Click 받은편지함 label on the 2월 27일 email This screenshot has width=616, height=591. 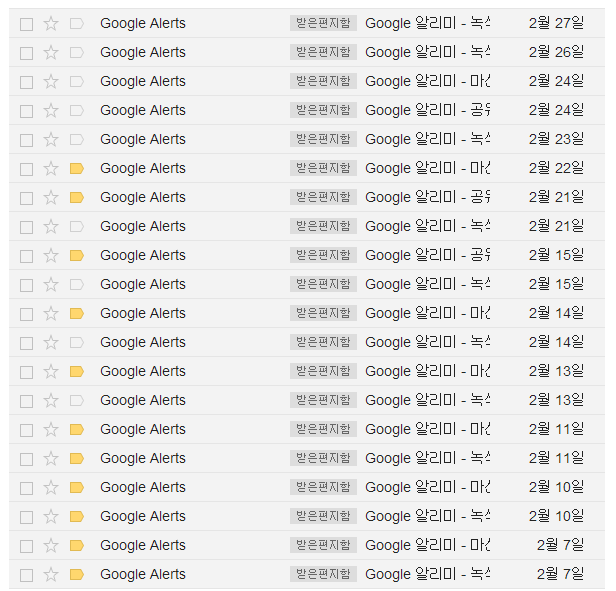coord(323,23)
